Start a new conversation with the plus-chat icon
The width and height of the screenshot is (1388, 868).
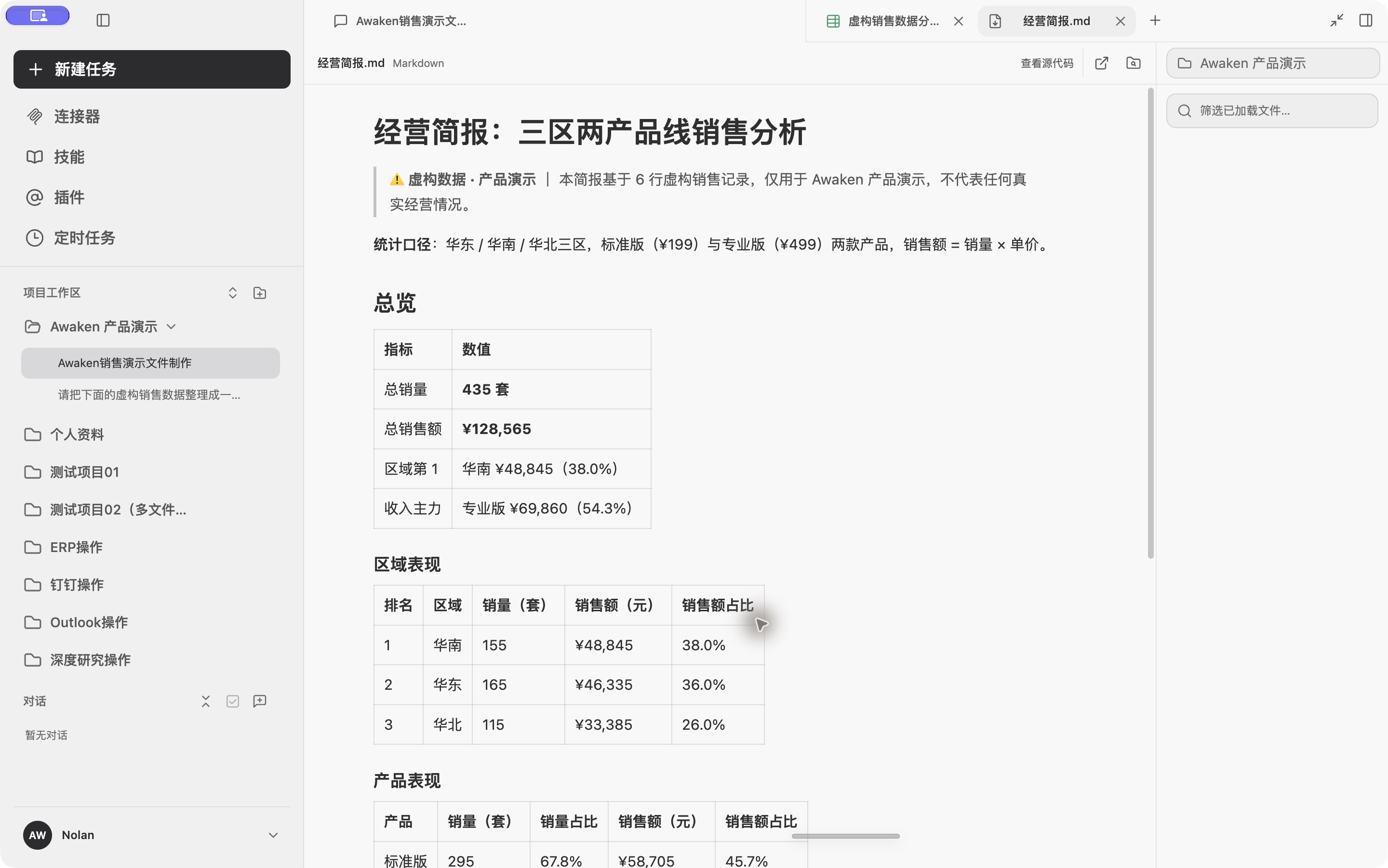[x=260, y=701]
